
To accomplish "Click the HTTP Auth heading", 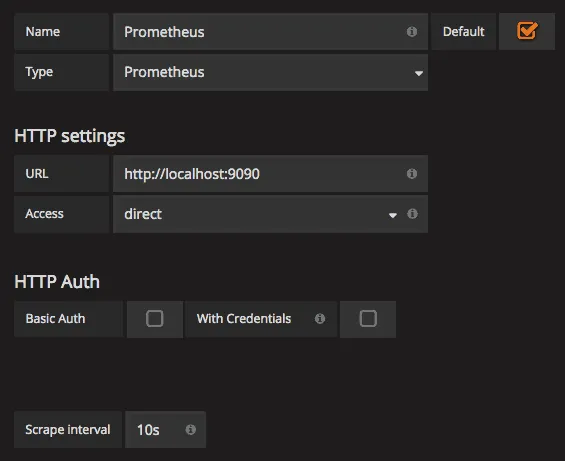I will pos(57,282).
